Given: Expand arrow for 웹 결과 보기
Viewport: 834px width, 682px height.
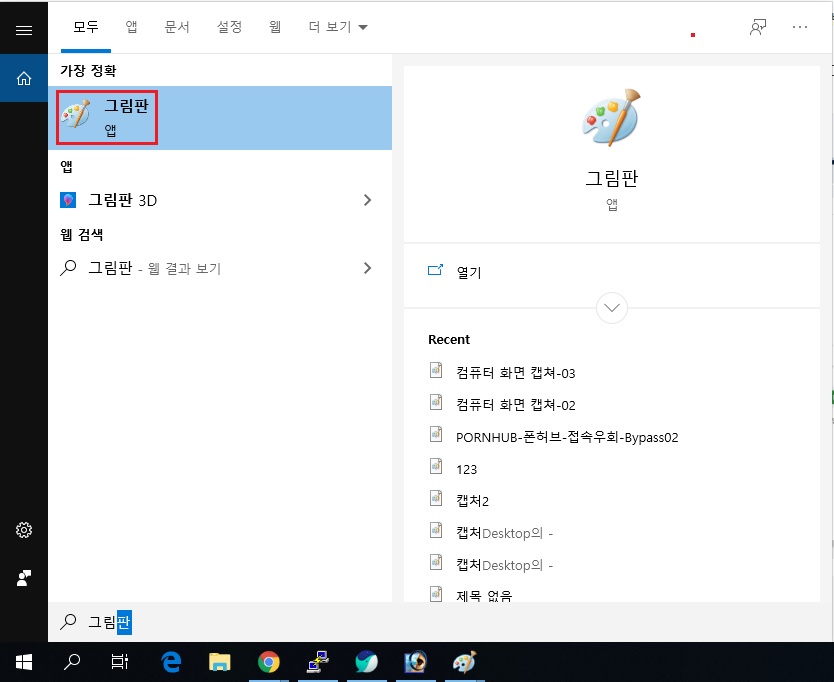Looking at the screenshot, I should pyautogui.click(x=367, y=268).
